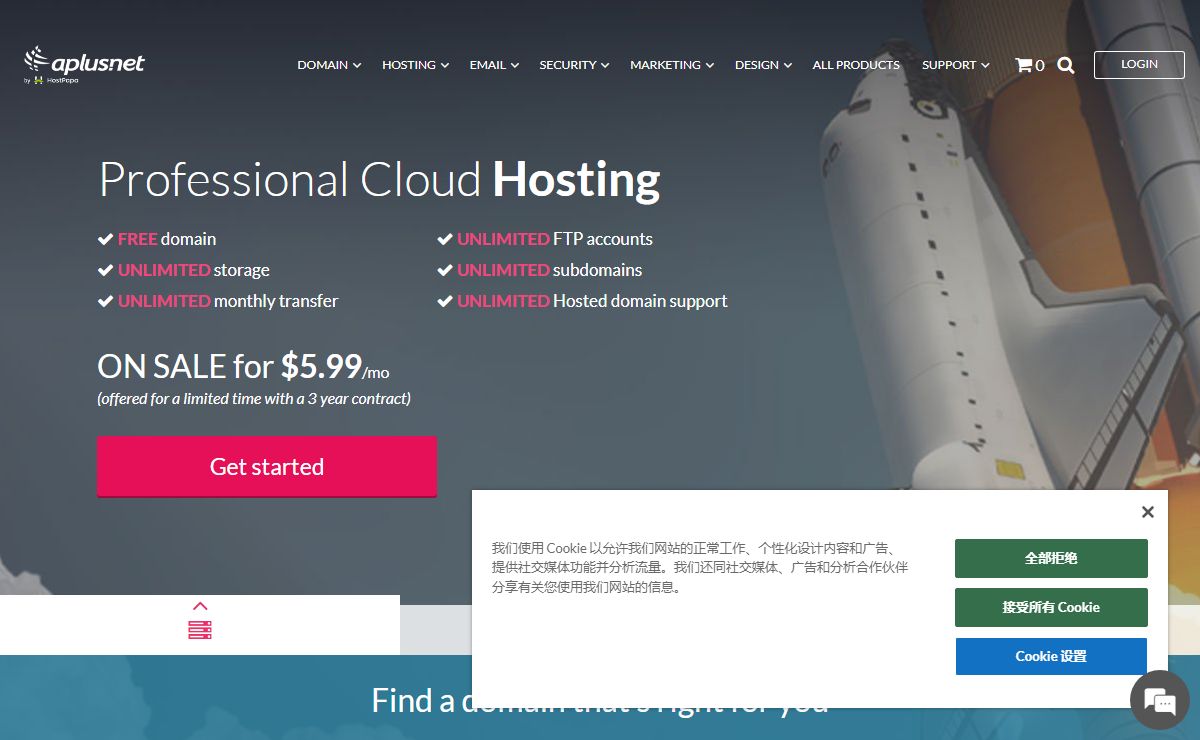Click the pink server stack icon
Screen dimensions: 1200x740
coord(200,630)
